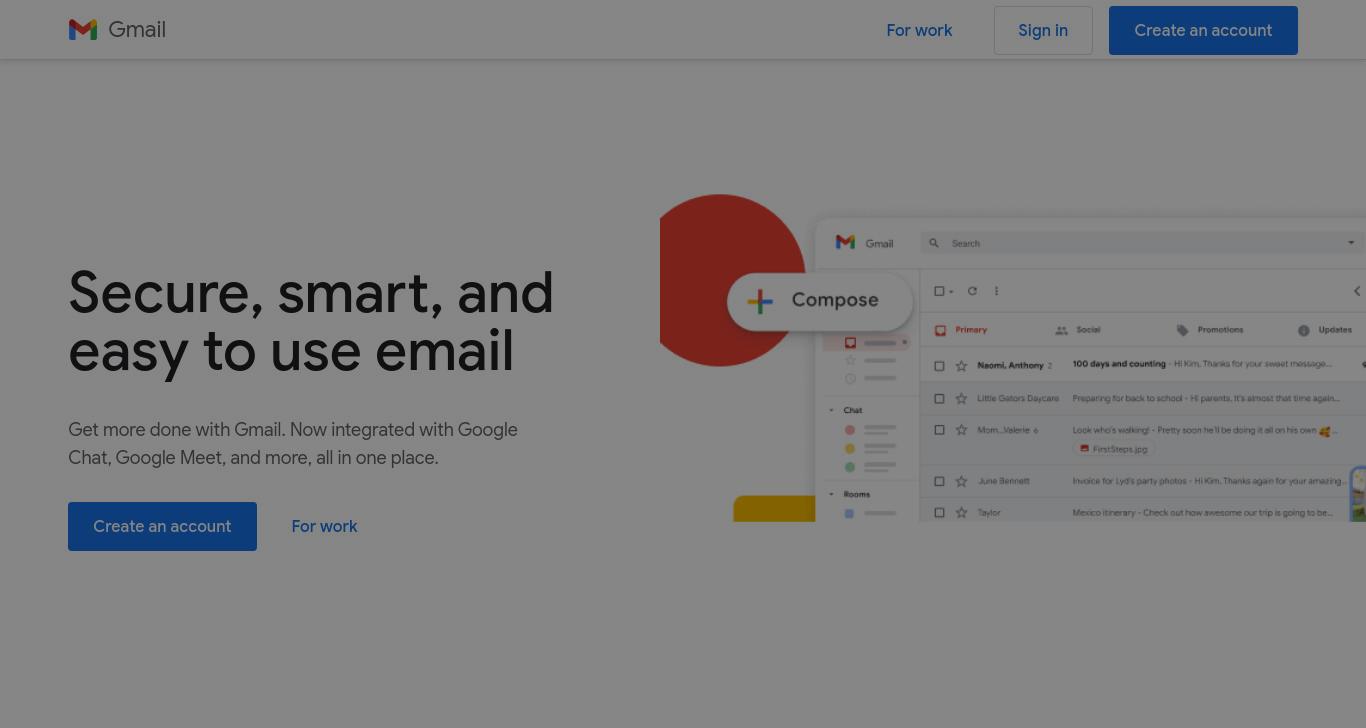
Task: Select the Promotions tab in the inbox preview
Action: pos(1210,330)
